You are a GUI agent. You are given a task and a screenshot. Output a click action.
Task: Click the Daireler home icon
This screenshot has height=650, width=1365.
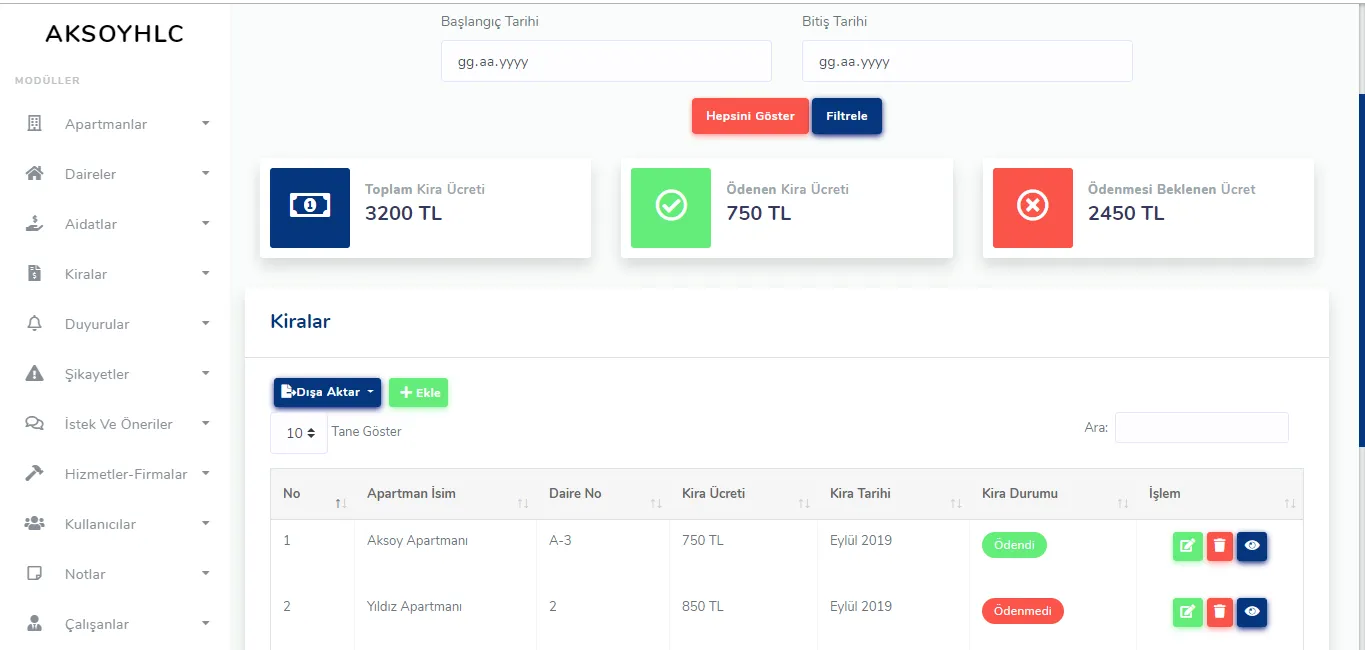(x=34, y=174)
